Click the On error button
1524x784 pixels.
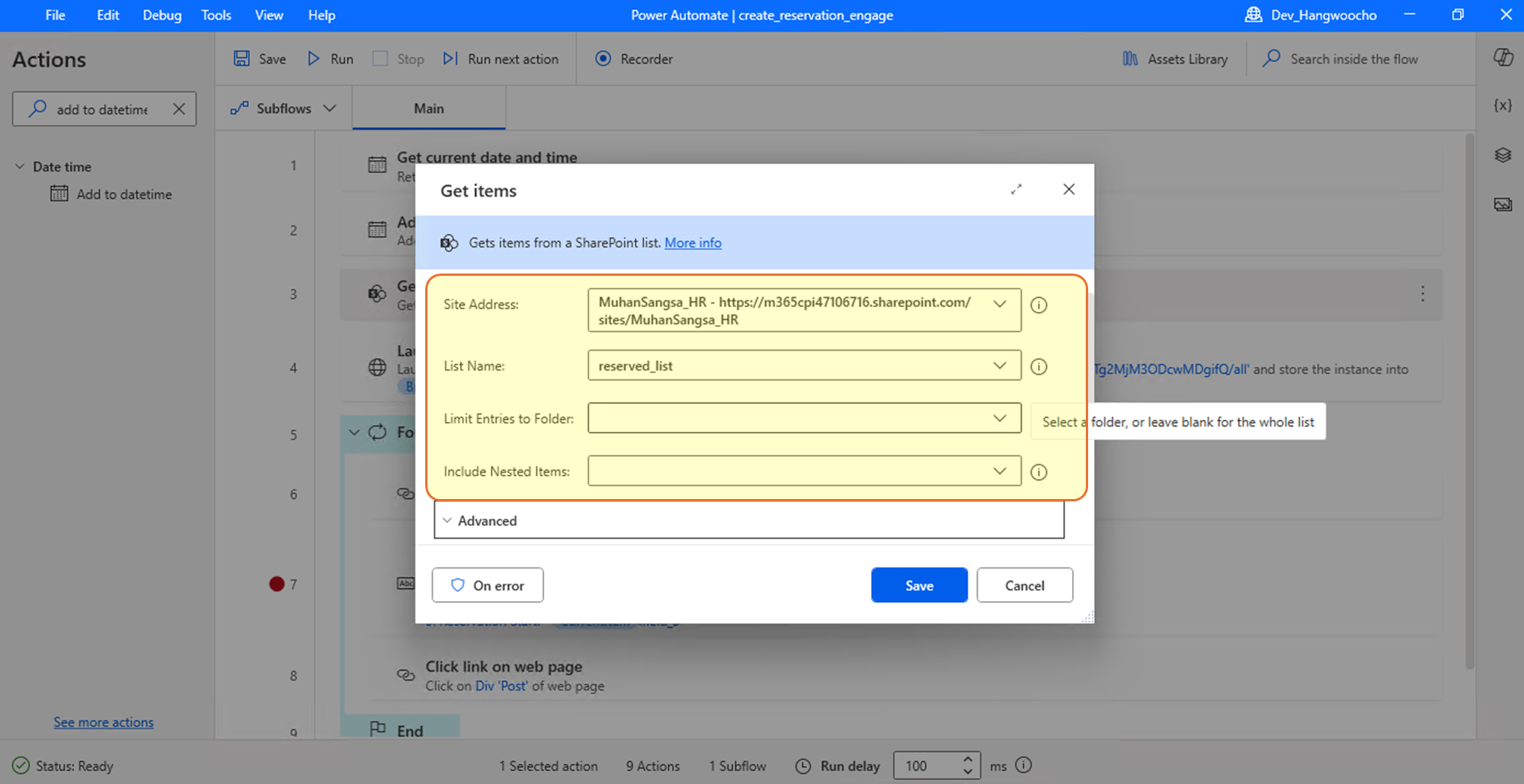488,585
